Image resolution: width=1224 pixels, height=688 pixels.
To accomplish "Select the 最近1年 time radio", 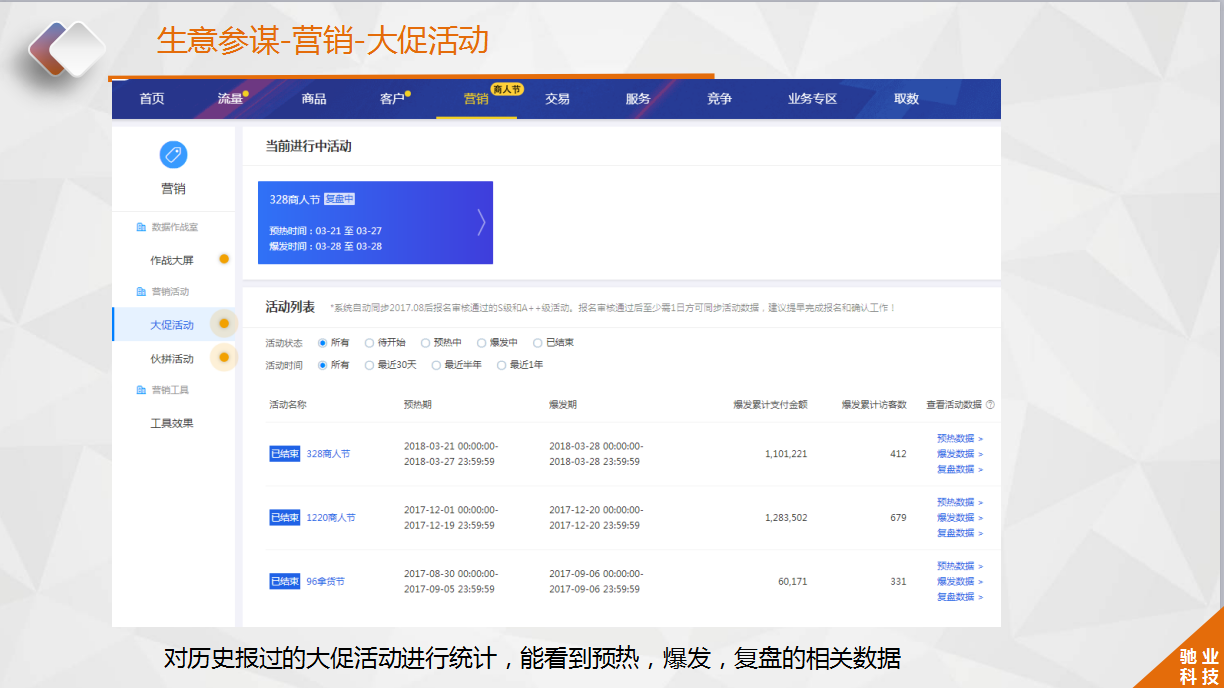I will tap(502, 365).
